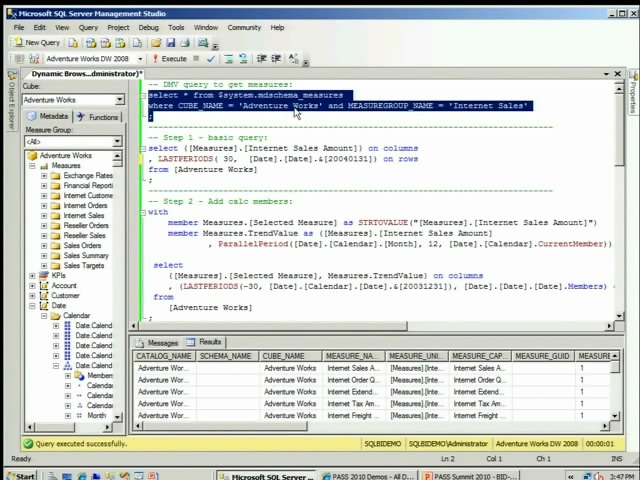640x480 pixels.
Task: Open the Tools menu
Action: tap(176, 27)
